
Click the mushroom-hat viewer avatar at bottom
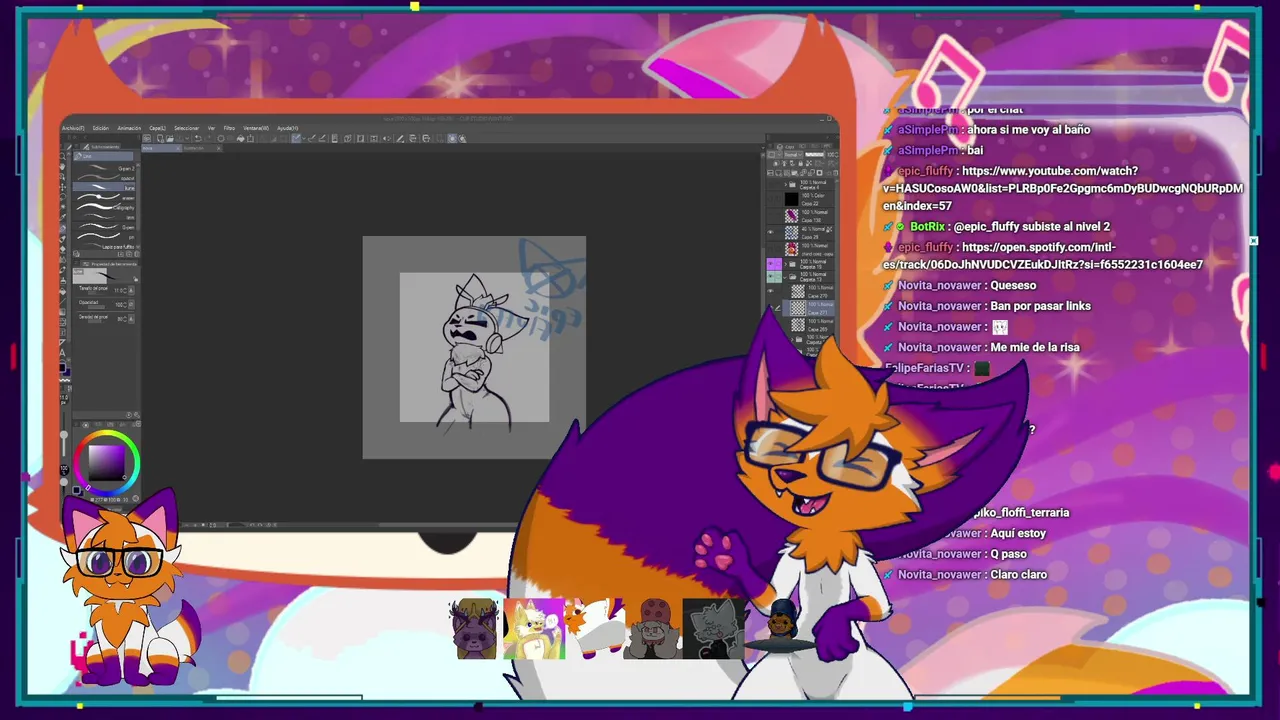pos(652,629)
